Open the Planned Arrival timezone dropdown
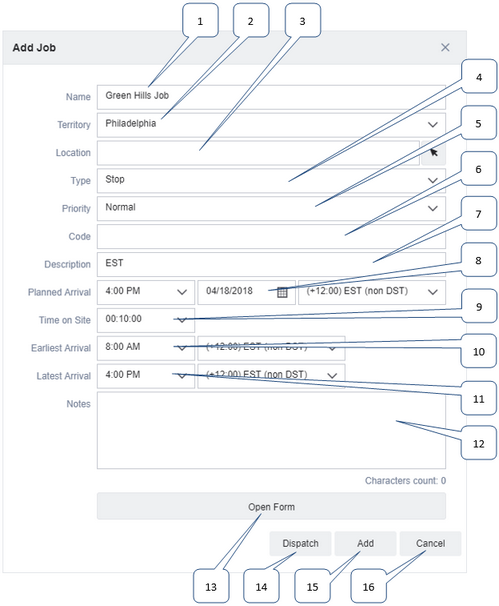 372,292
